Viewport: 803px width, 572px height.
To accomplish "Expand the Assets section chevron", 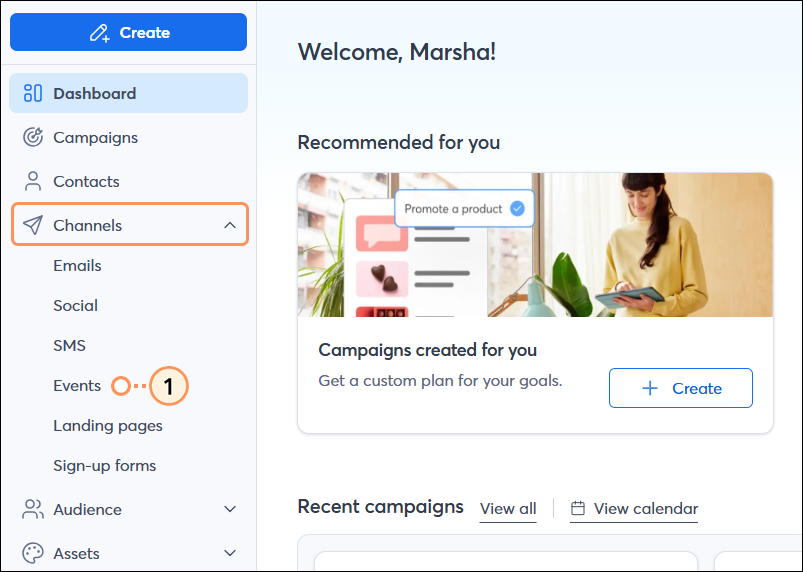I will (x=230, y=554).
